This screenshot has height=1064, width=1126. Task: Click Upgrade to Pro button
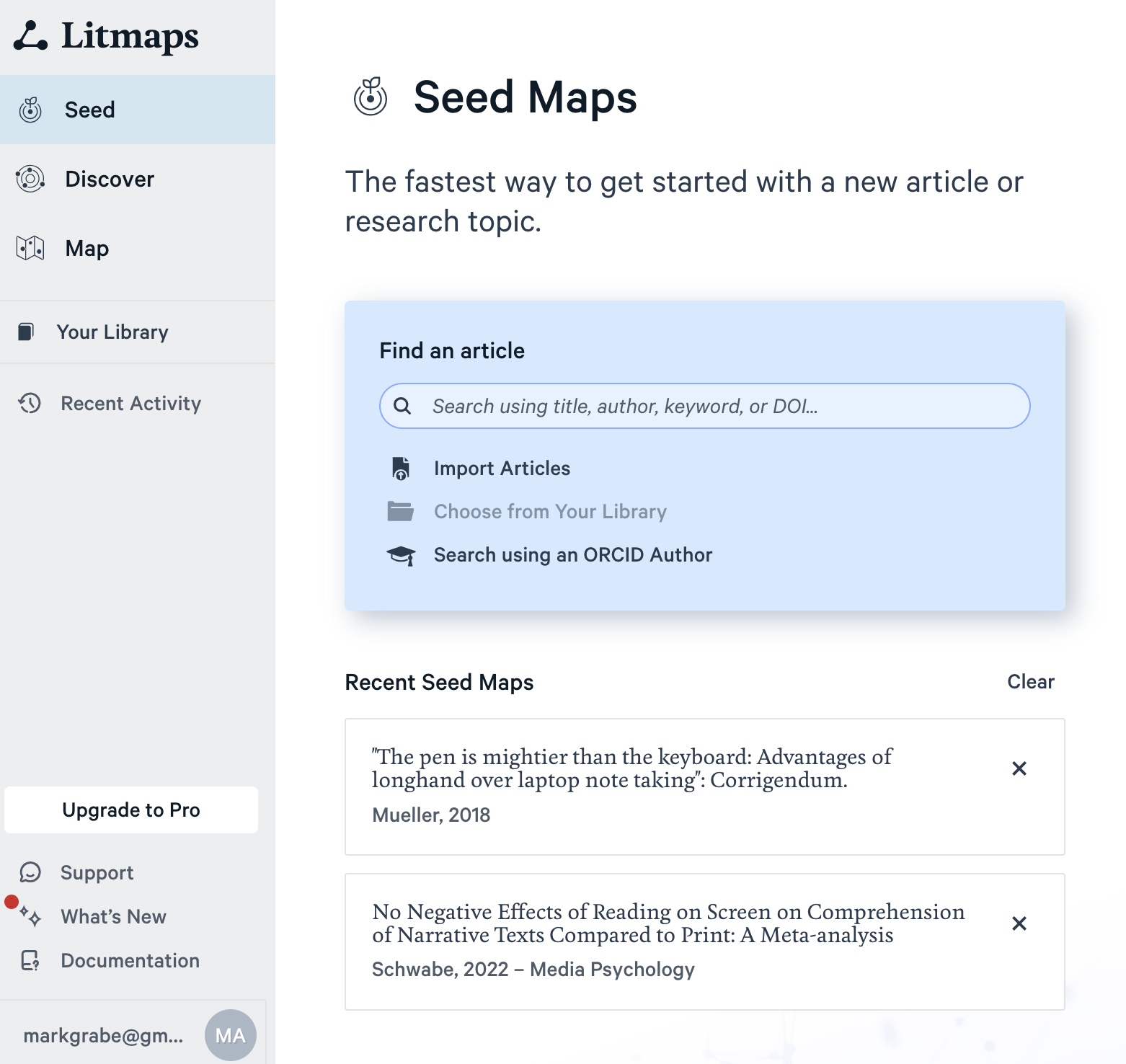(x=131, y=810)
